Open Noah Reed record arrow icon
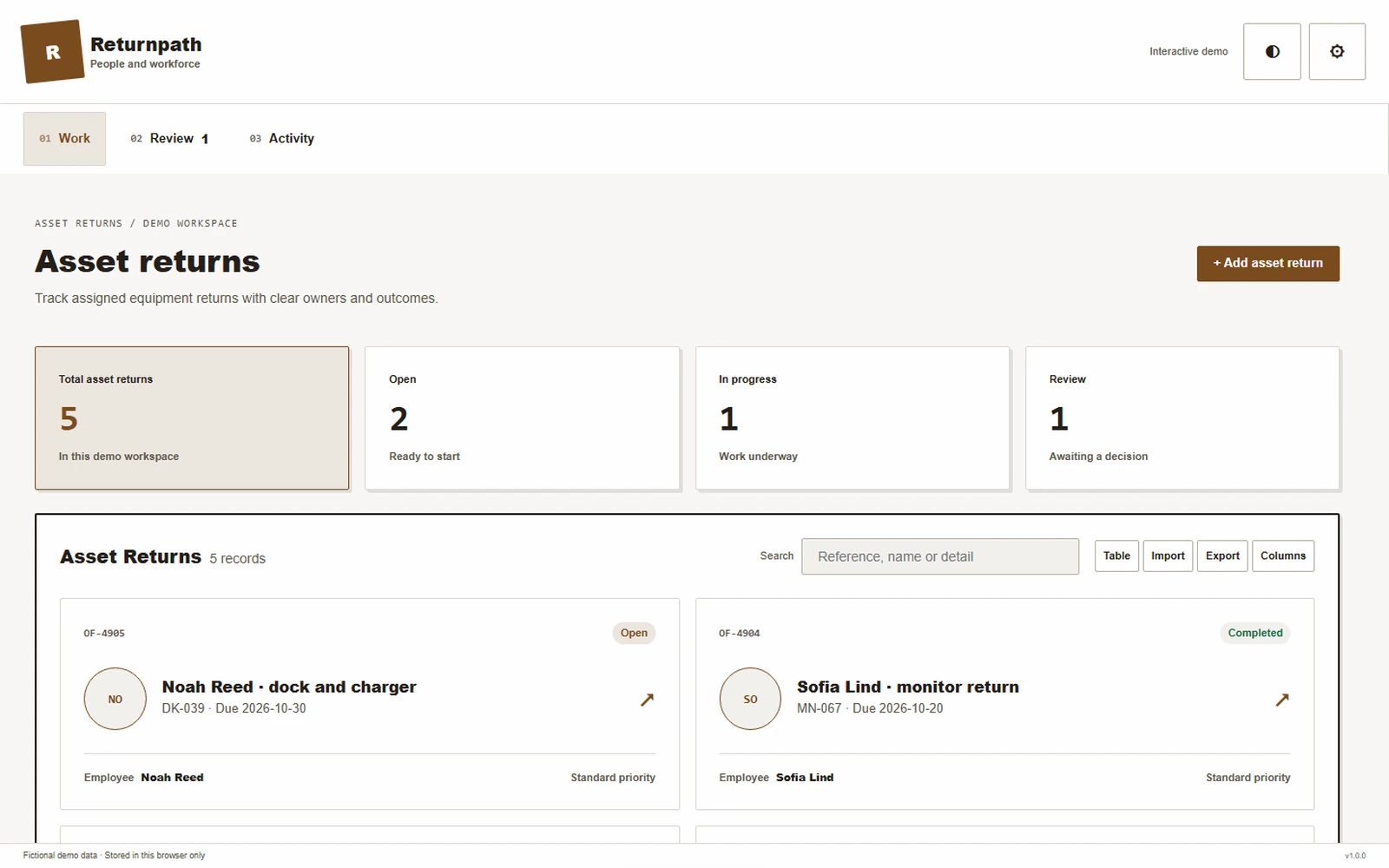The height and width of the screenshot is (868, 1389). (x=647, y=700)
